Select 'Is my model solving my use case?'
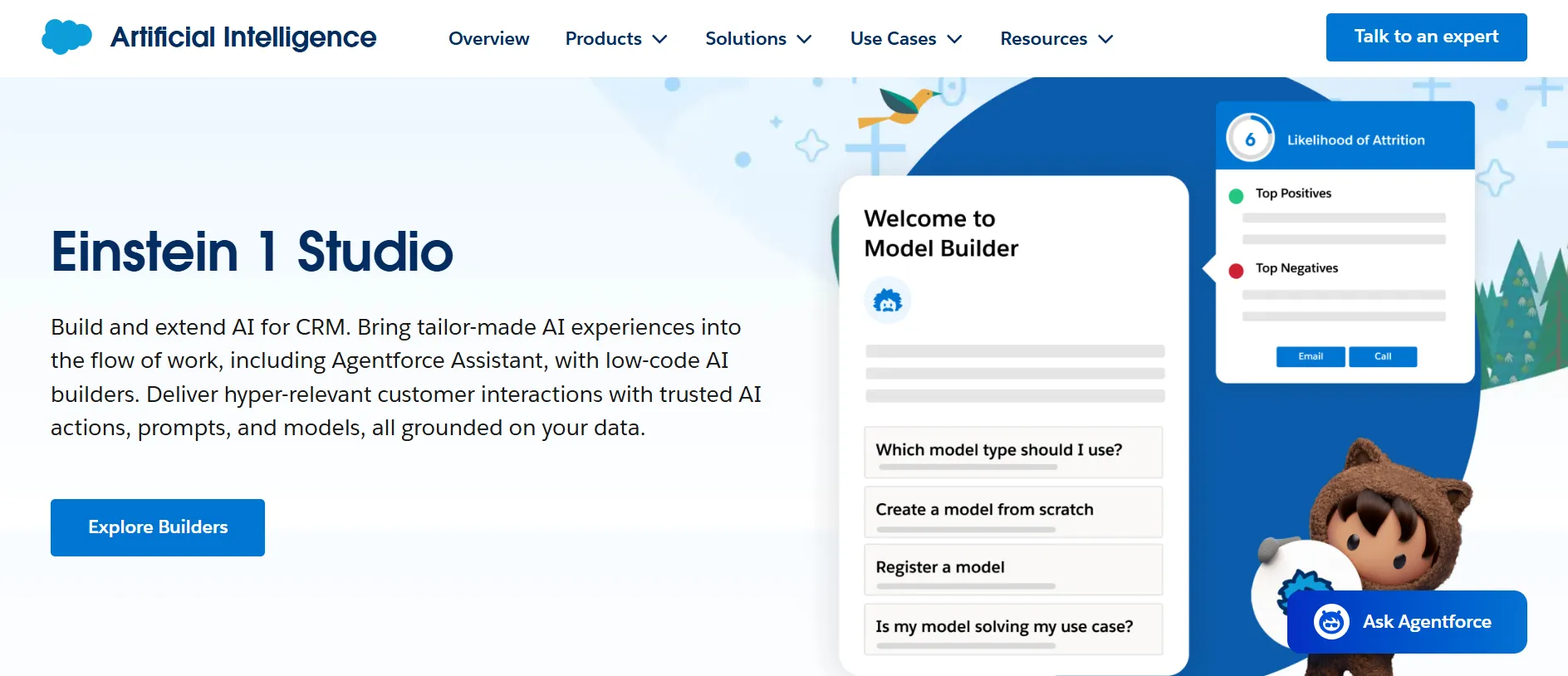The height and width of the screenshot is (676, 1568). click(x=1013, y=629)
